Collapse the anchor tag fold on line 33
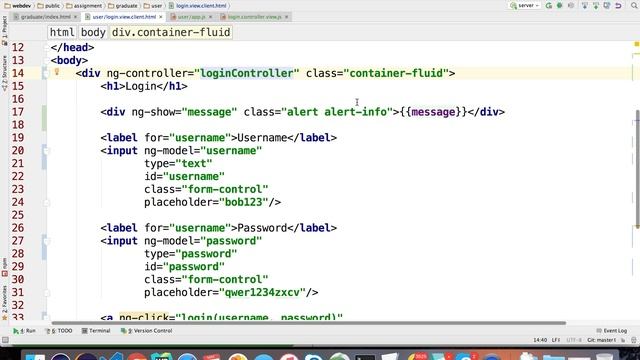Screen dimensions: 640x360 tap(46, 317)
